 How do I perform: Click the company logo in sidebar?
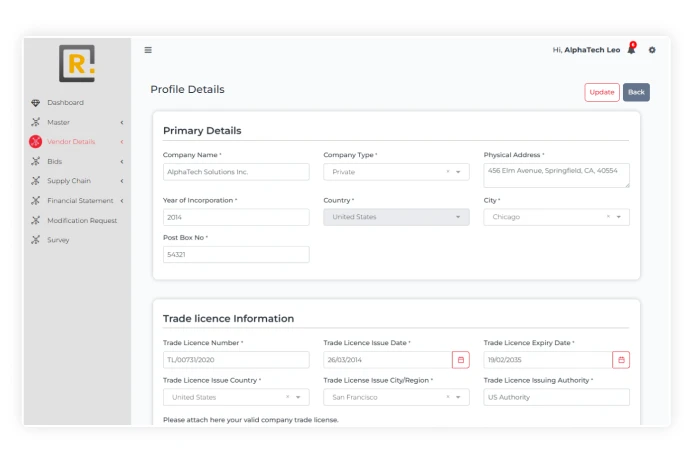pos(77,64)
